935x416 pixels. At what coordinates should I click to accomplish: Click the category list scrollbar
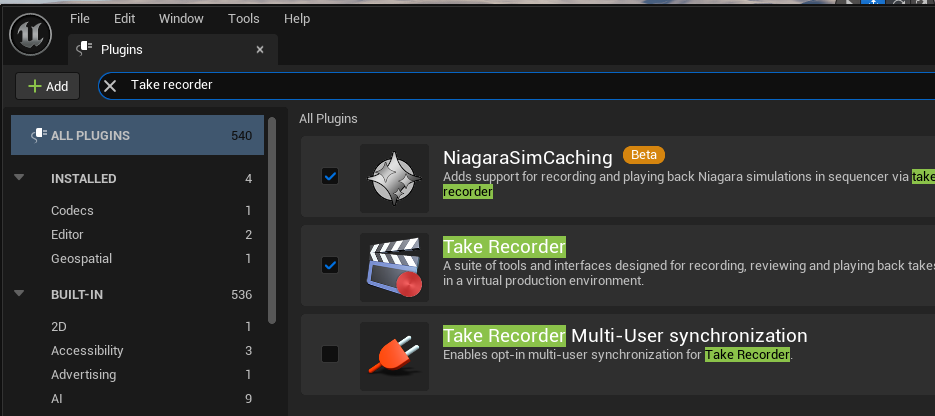click(x=272, y=221)
